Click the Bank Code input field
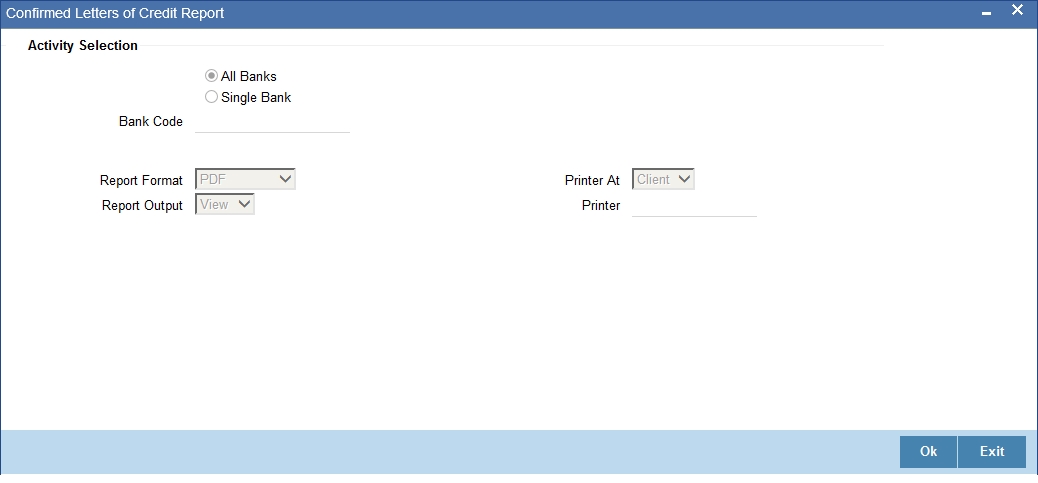 272,122
